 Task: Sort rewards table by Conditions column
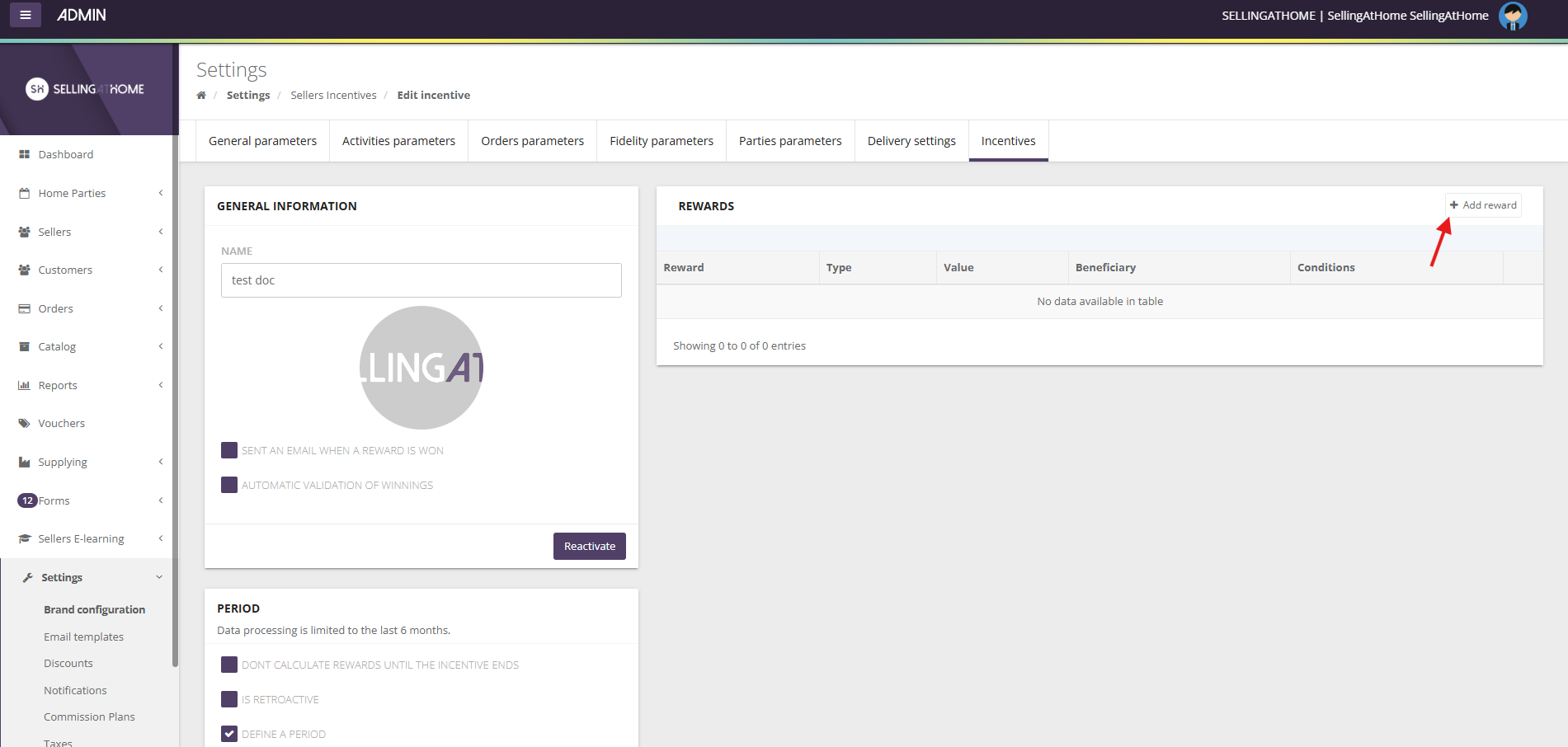click(1396, 267)
